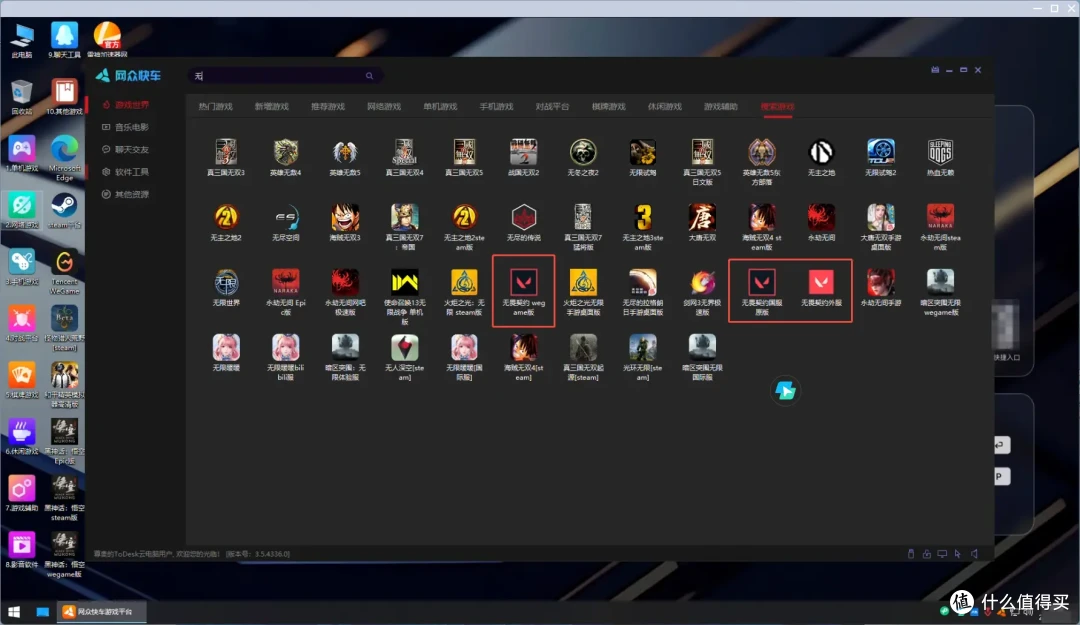
Task: Select 无主之地3 steam版 icon
Action: pyautogui.click(x=643, y=217)
